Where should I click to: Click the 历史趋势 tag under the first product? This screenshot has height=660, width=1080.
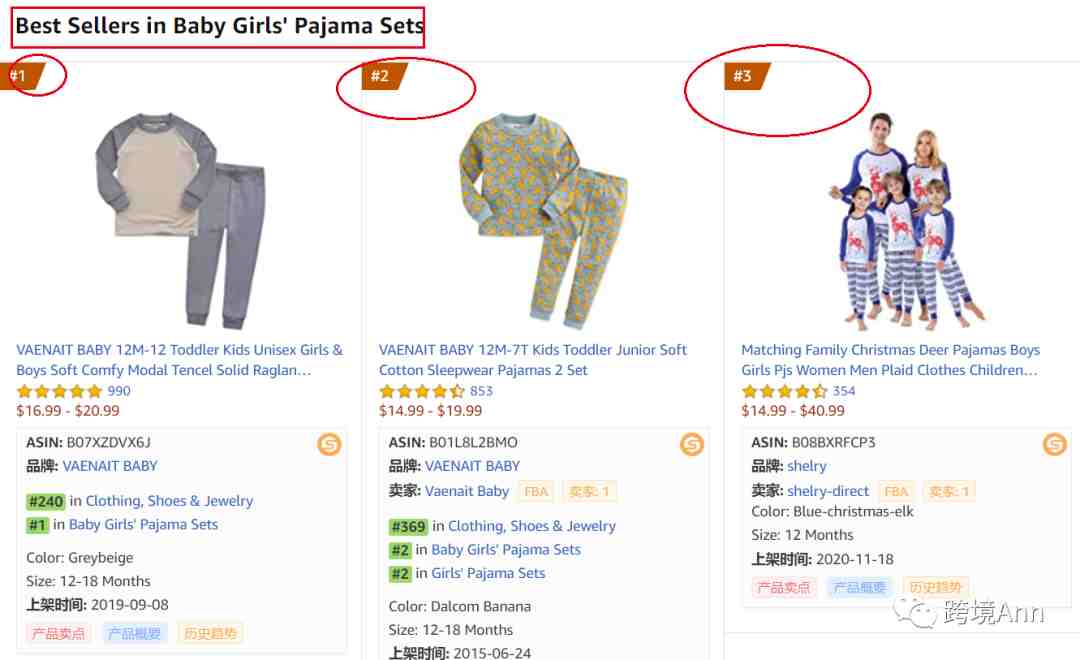point(210,633)
